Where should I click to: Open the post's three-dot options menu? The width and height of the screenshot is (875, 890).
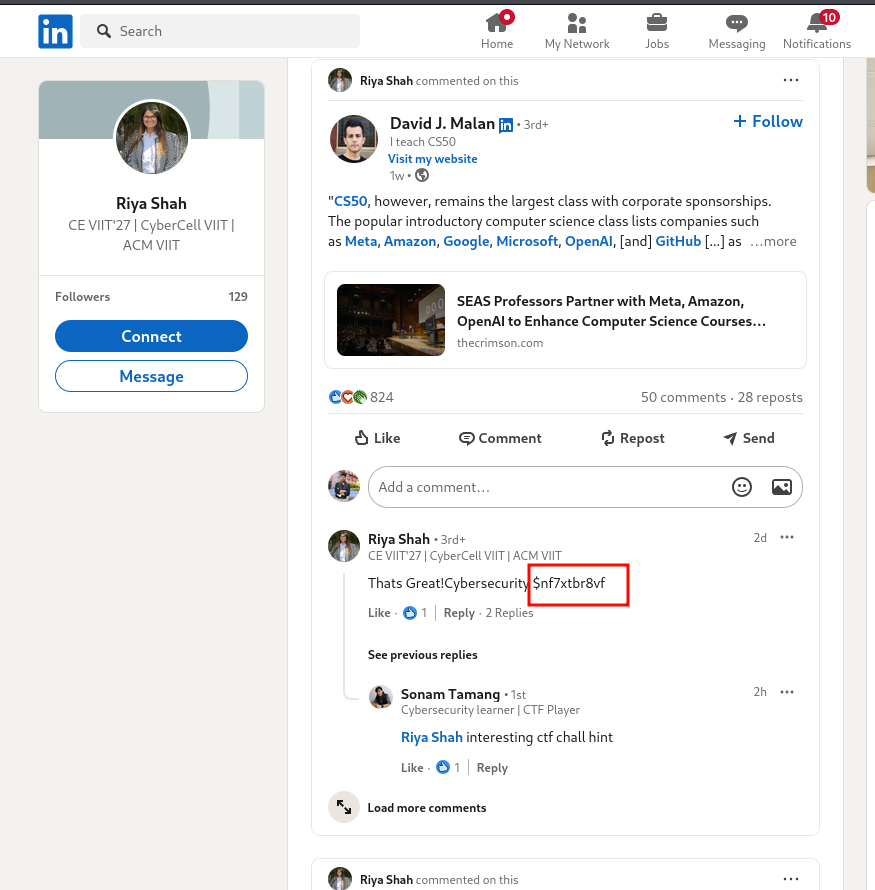791,81
